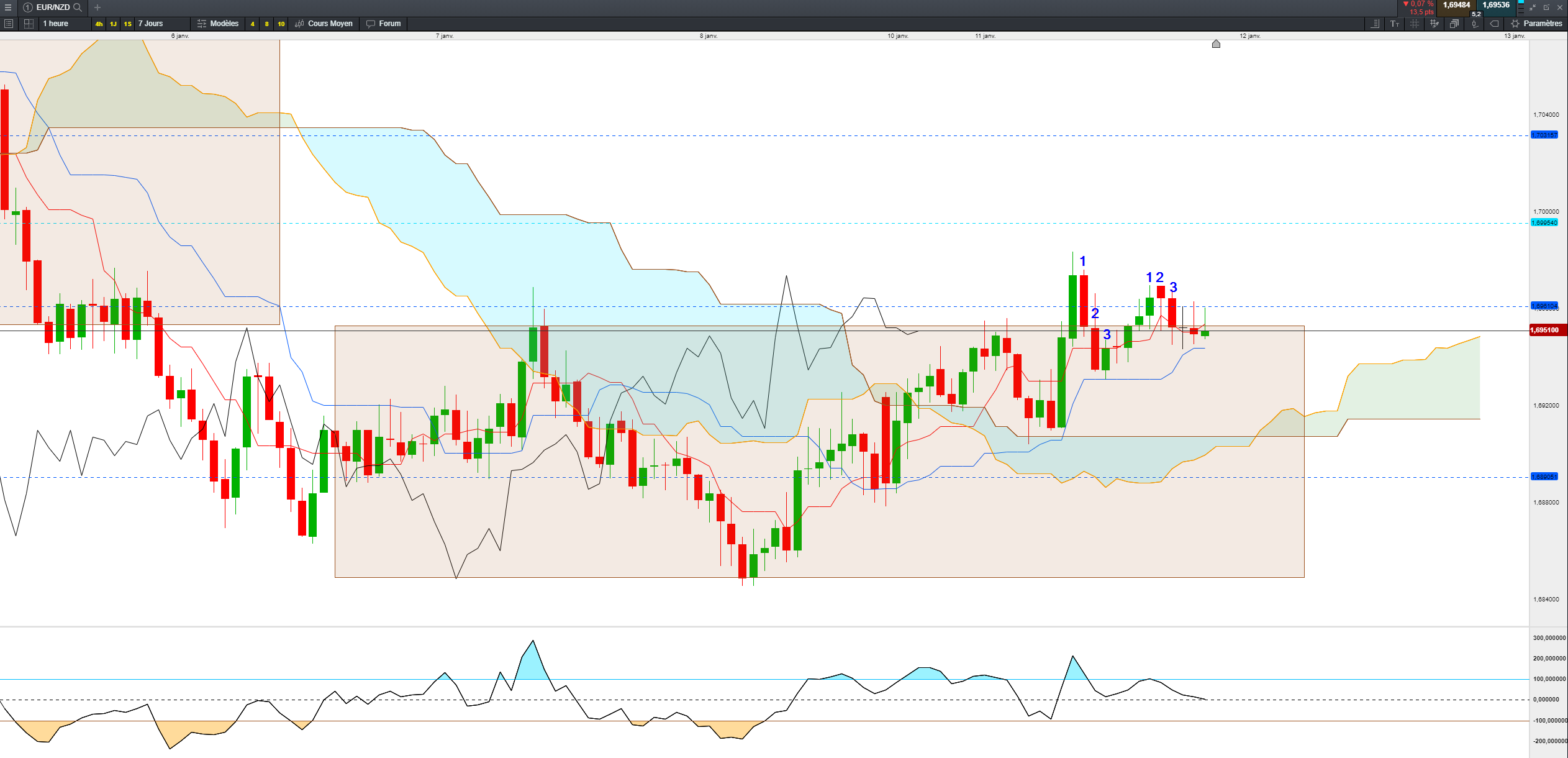
Task: Click the 1,696104 blue price level label
Action: pyautogui.click(x=1544, y=306)
